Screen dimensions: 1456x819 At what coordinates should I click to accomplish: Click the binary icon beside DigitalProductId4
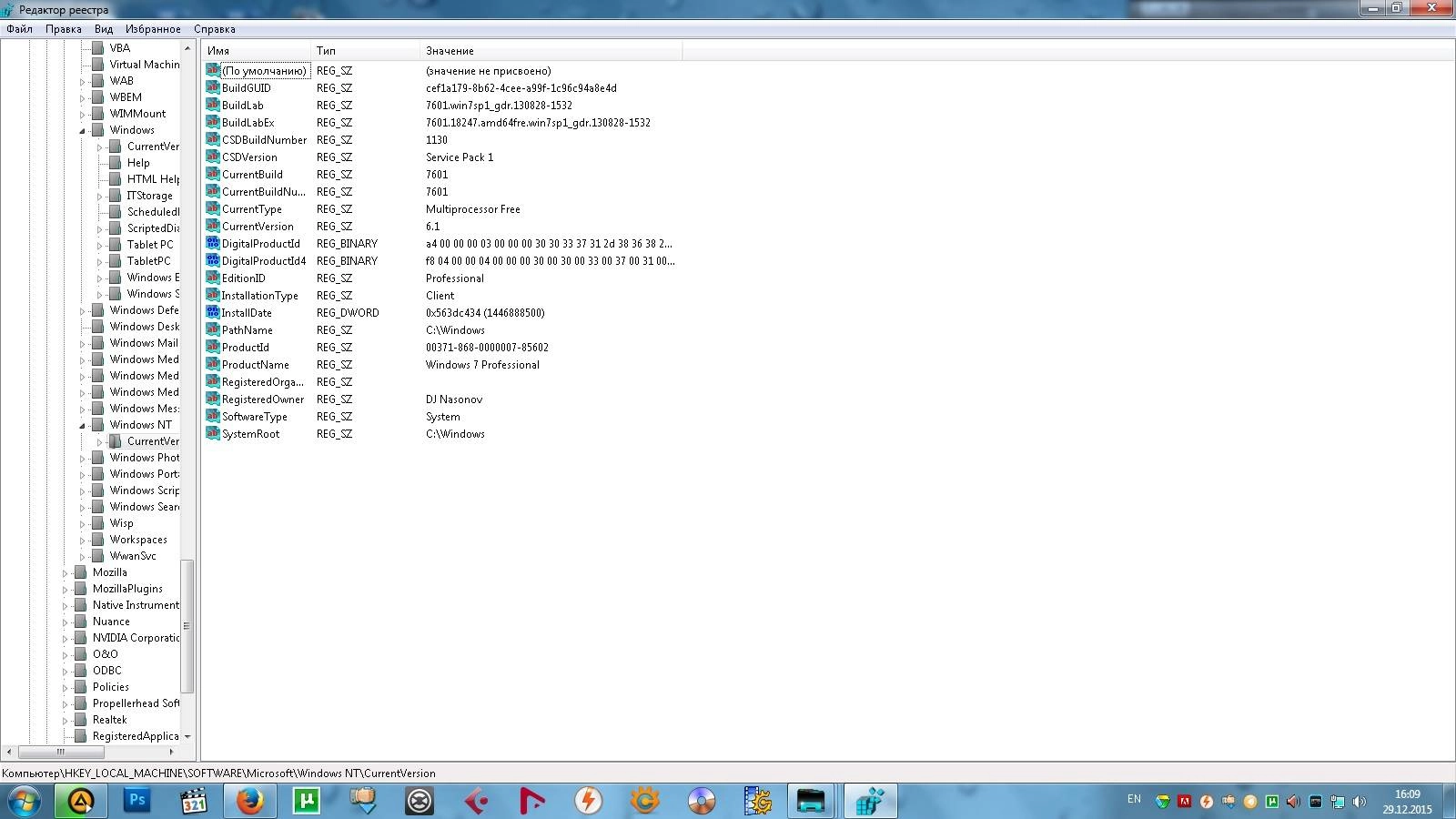coord(213,261)
